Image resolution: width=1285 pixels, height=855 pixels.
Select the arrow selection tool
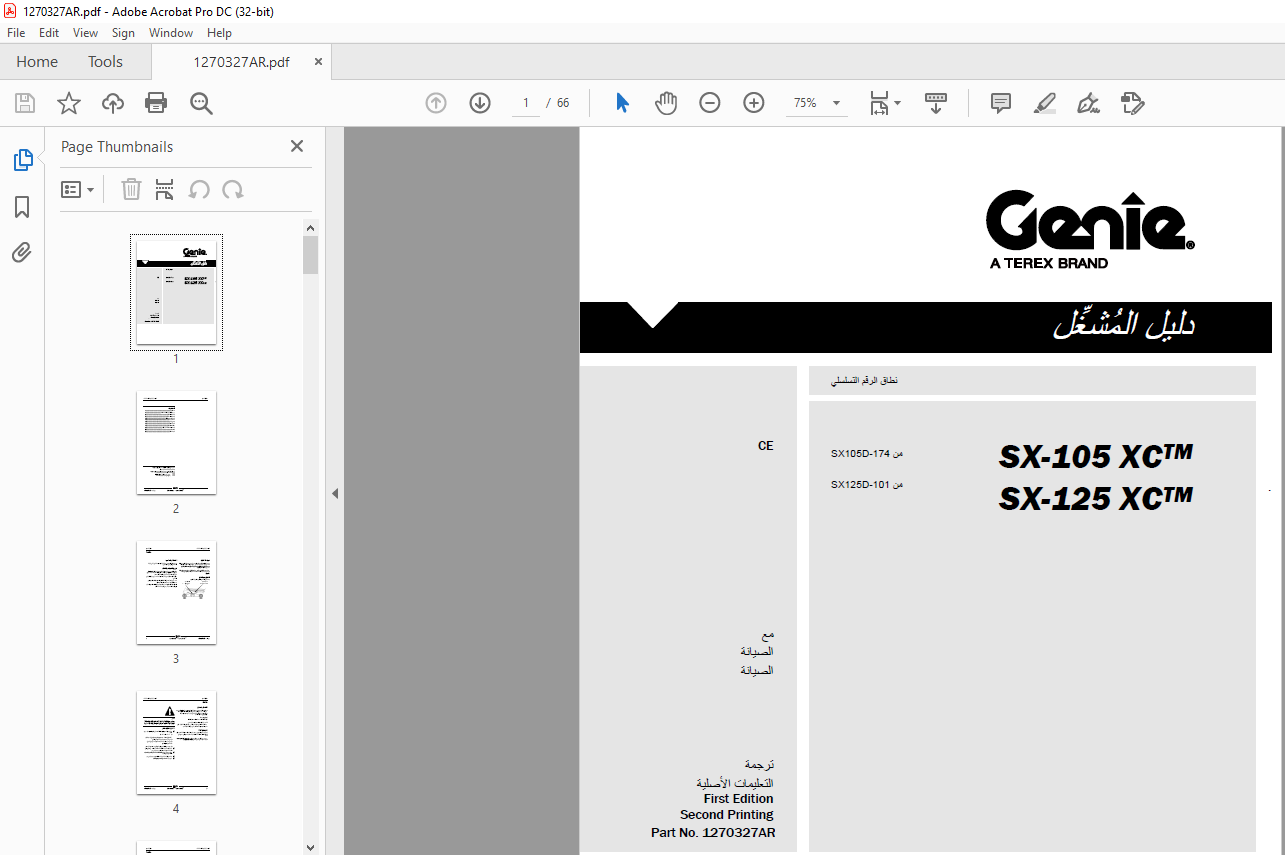[622, 103]
